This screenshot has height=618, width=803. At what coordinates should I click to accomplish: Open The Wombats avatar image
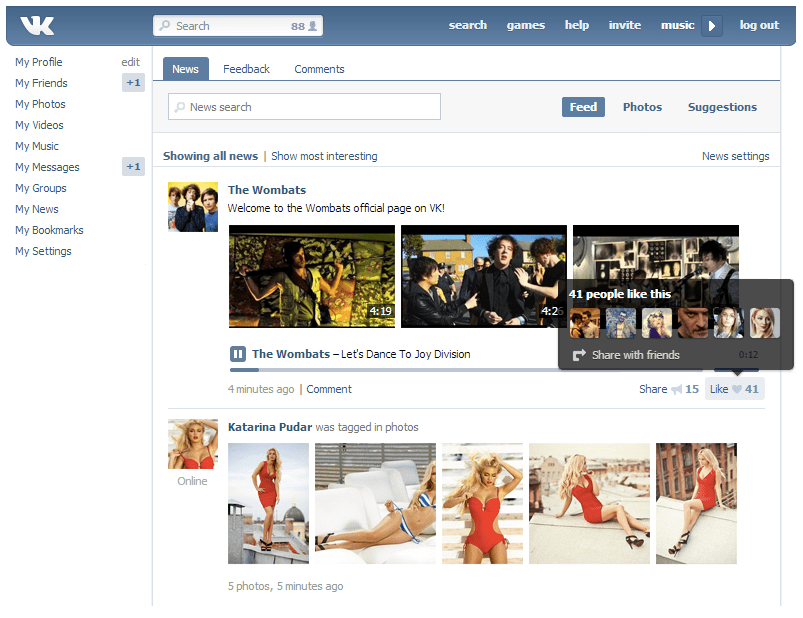tap(193, 207)
